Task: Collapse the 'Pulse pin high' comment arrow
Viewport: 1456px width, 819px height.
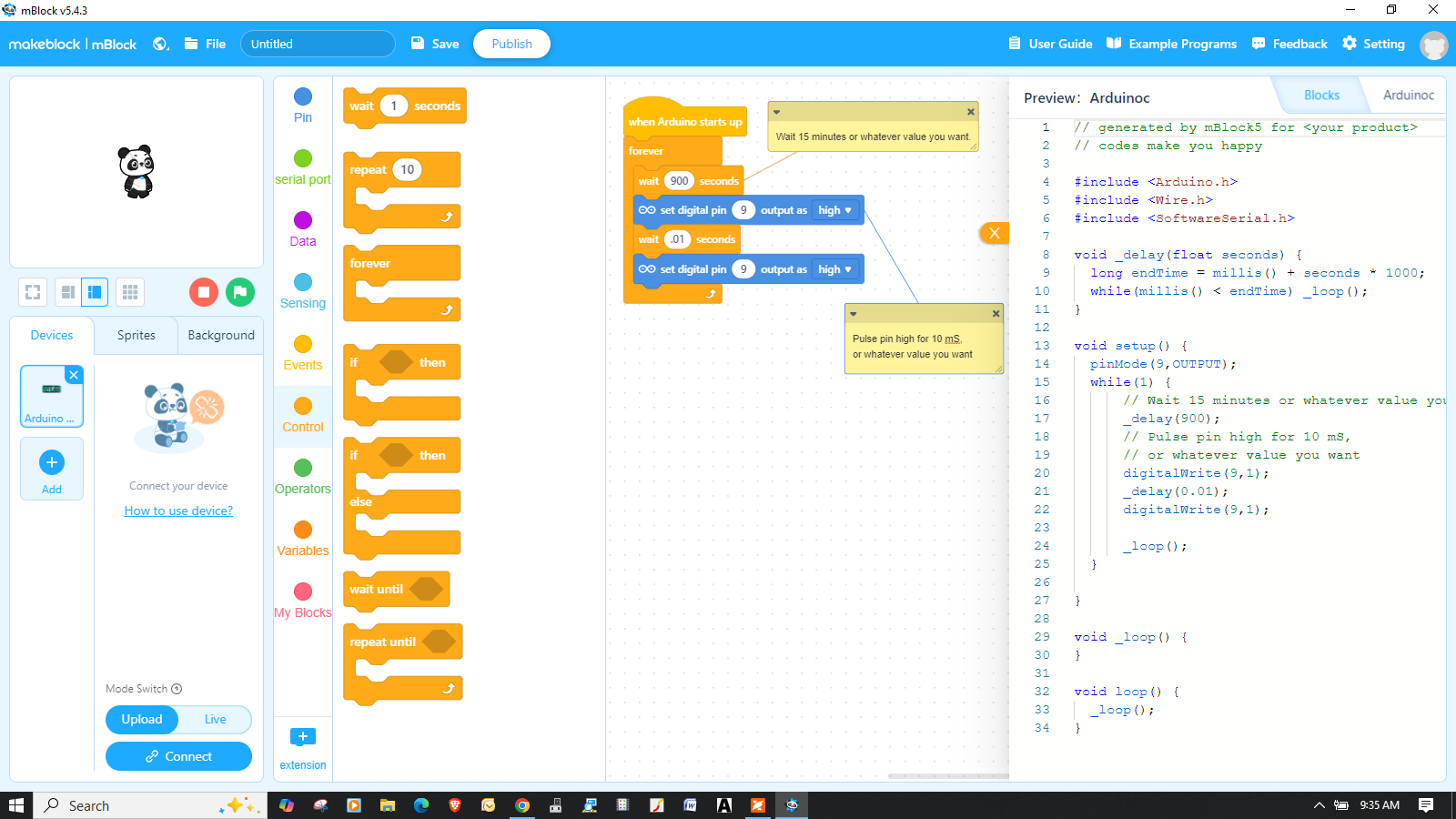Action: tap(854, 314)
